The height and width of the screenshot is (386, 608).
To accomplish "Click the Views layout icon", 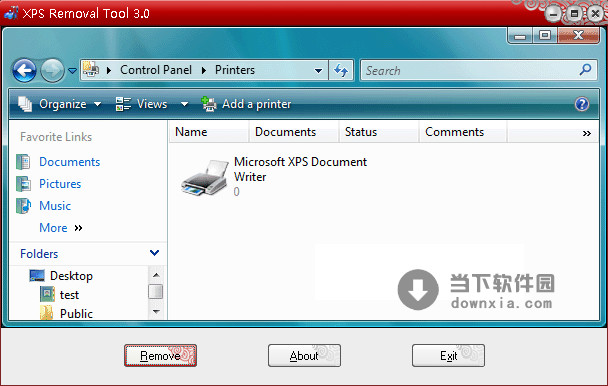I will tap(123, 104).
